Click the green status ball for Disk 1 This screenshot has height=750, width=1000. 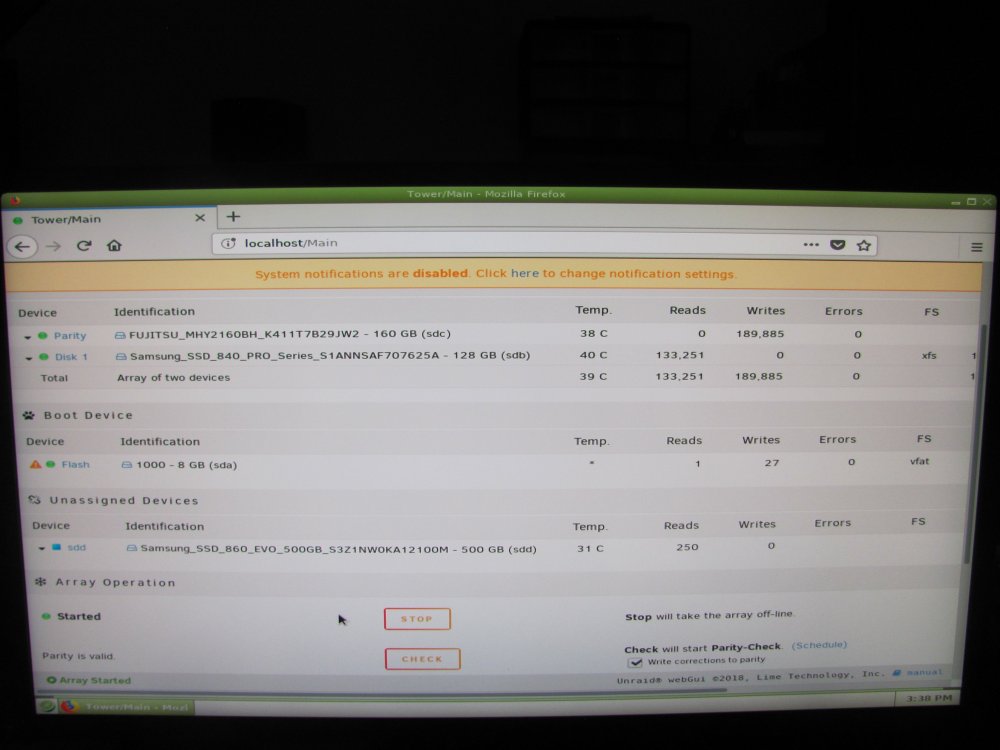[44, 357]
